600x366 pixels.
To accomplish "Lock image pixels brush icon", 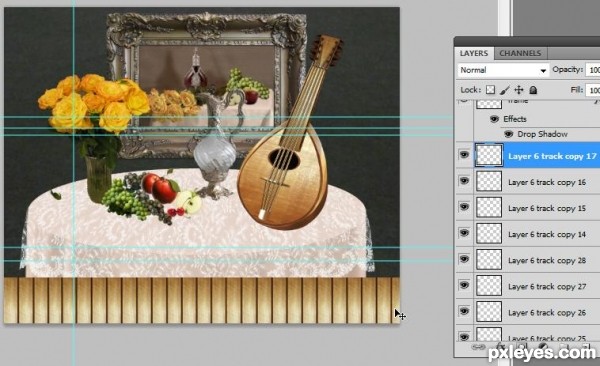I will coord(505,90).
